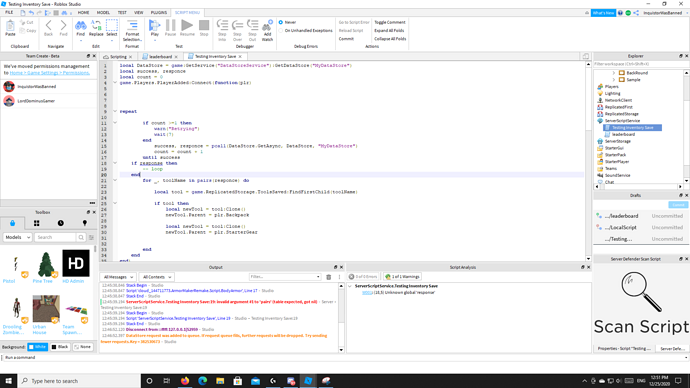Screen dimensions: 690x388
Task: Select ReplicatedStorage in Explorer
Action: pyautogui.click(x=621, y=114)
